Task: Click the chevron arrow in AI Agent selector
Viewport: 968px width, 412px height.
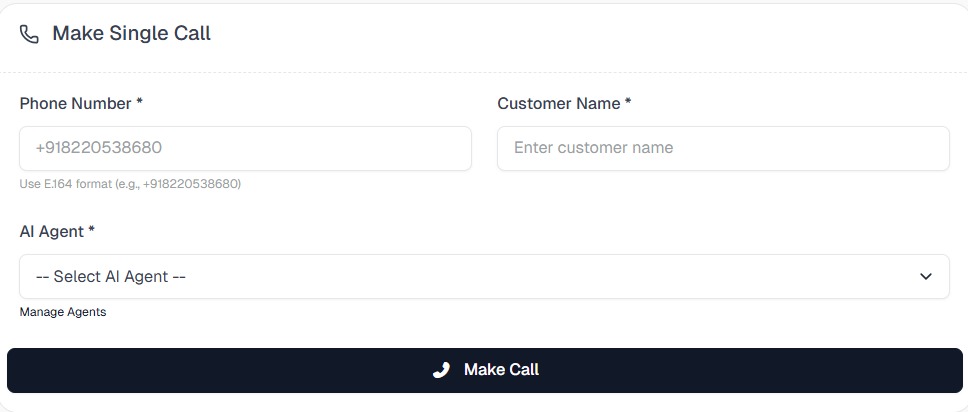Action: tap(926, 277)
